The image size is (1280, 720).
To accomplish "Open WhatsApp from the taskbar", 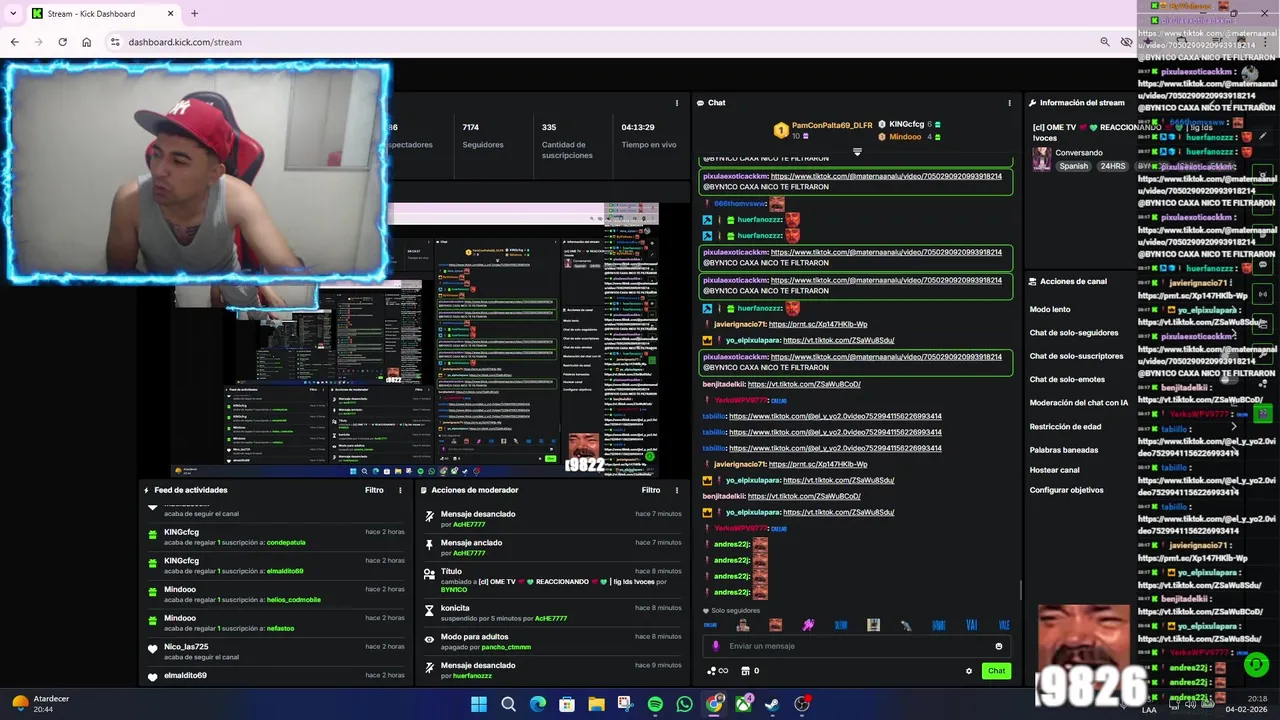I will [684, 704].
